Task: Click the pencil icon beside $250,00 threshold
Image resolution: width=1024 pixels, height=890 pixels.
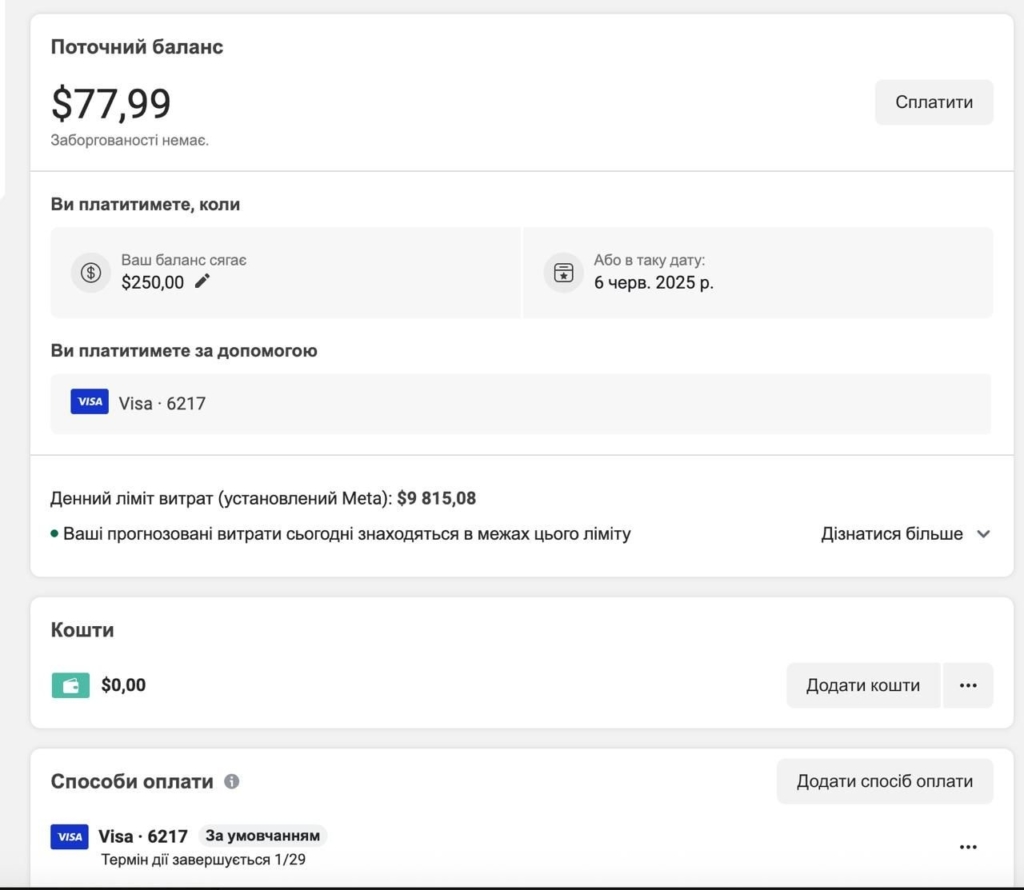Action: tap(203, 282)
